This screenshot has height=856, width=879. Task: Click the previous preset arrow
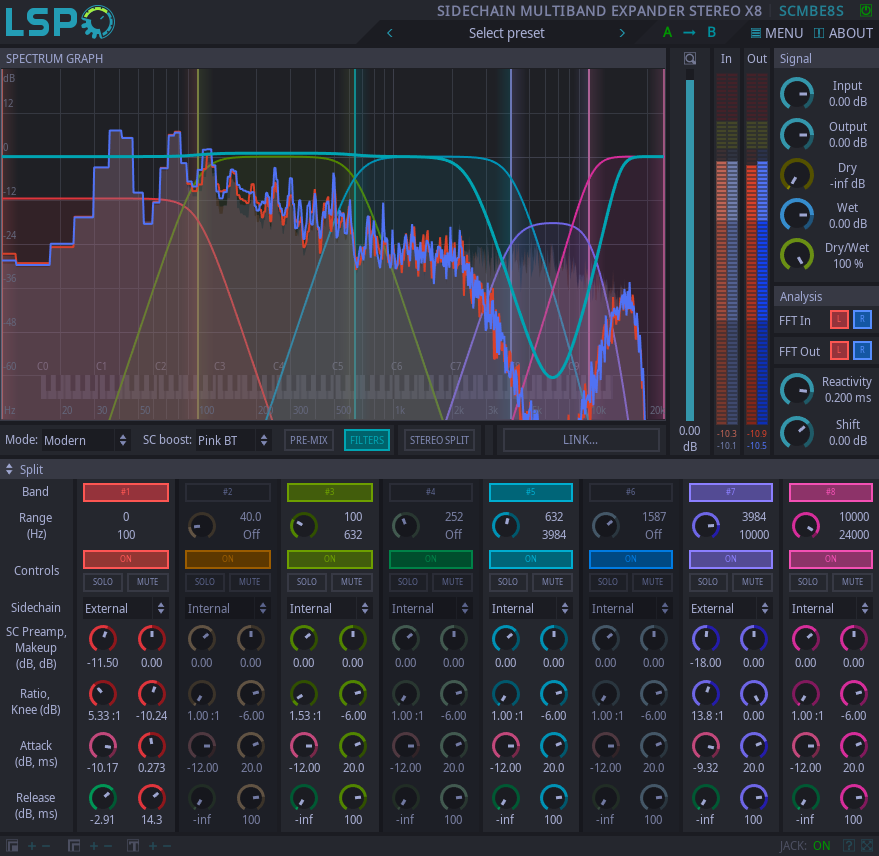pyautogui.click(x=390, y=33)
